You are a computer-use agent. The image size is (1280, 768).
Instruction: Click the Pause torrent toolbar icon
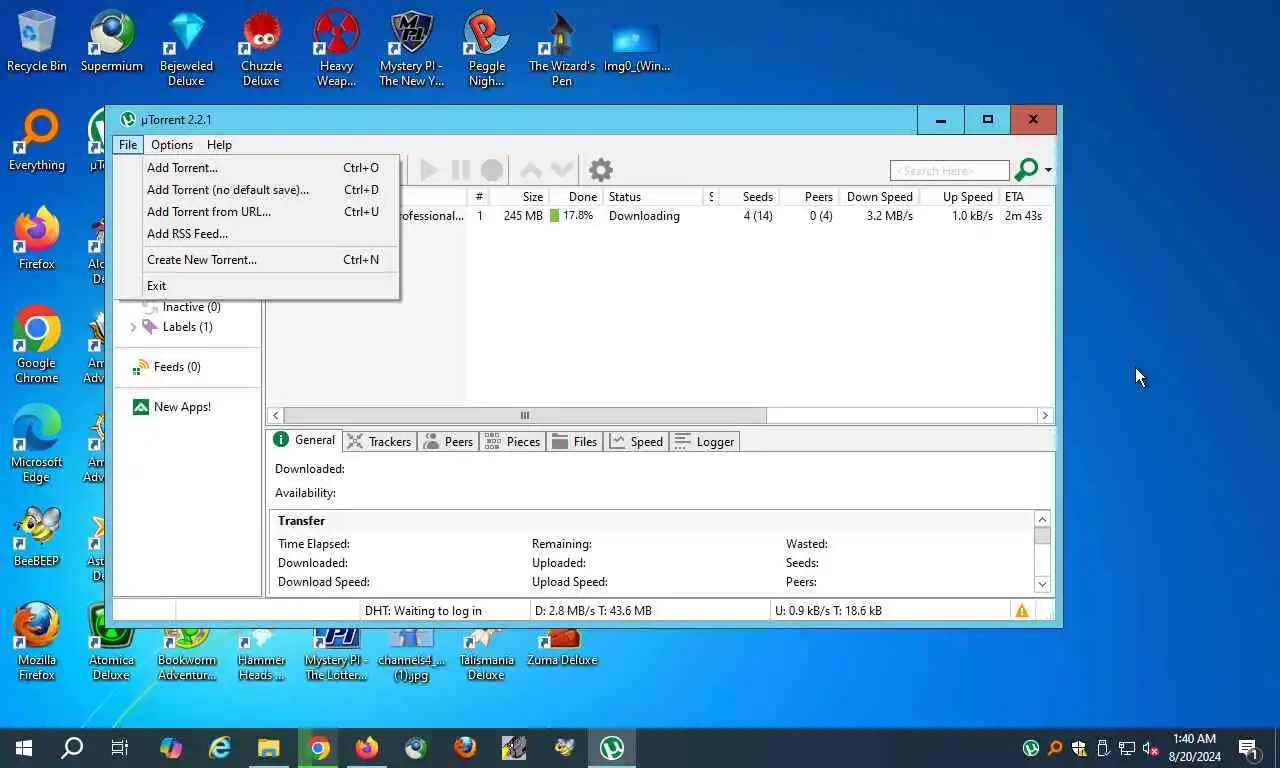pyautogui.click(x=460, y=170)
